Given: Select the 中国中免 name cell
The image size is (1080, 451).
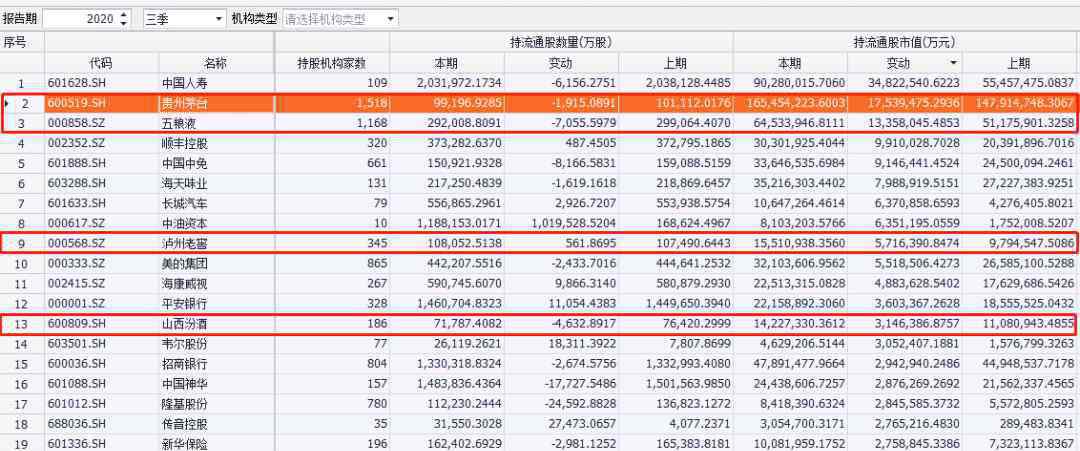Looking at the screenshot, I should (x=216, y=164).
